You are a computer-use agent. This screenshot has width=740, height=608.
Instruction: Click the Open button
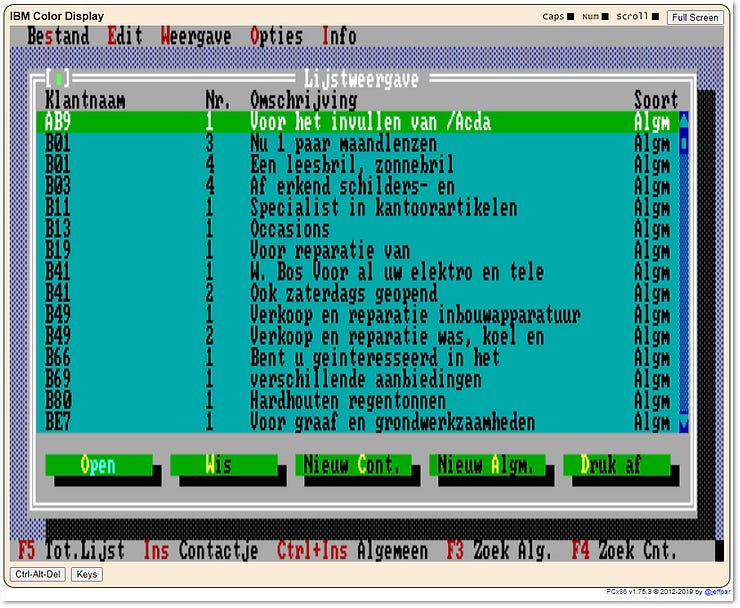tap(99, 465)
